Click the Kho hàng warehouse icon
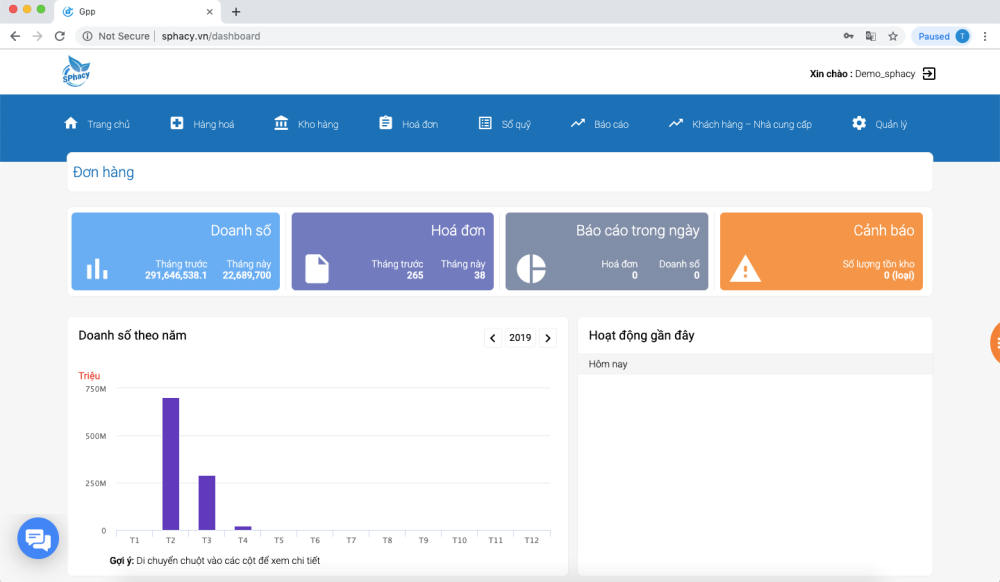Screen dimensions: 1000x582 pyautogui.click(x=281, y=123)
